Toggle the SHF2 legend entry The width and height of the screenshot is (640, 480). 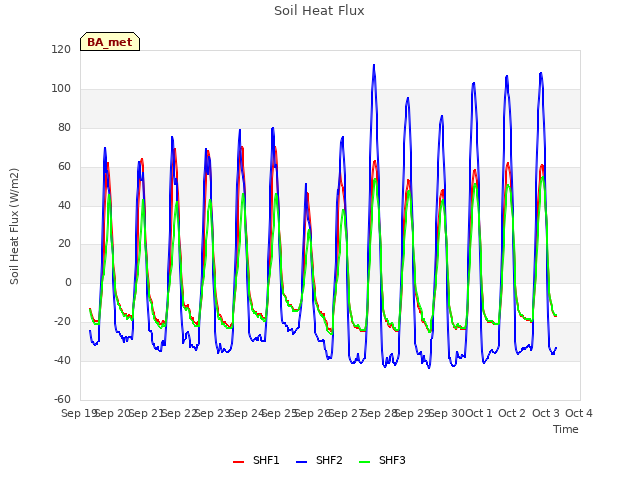[x=319, y=460]
